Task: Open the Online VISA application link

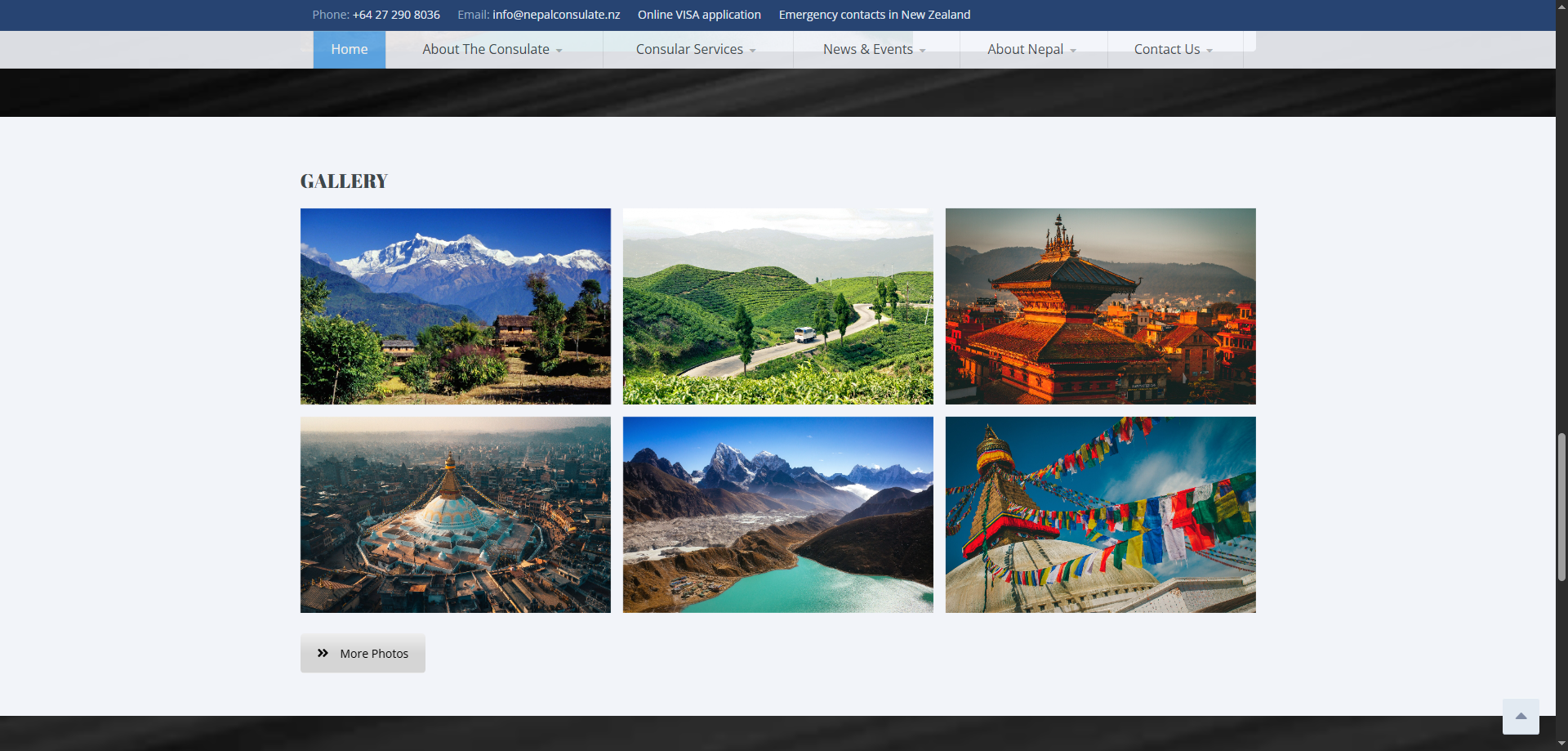Action: coord(698,14)
